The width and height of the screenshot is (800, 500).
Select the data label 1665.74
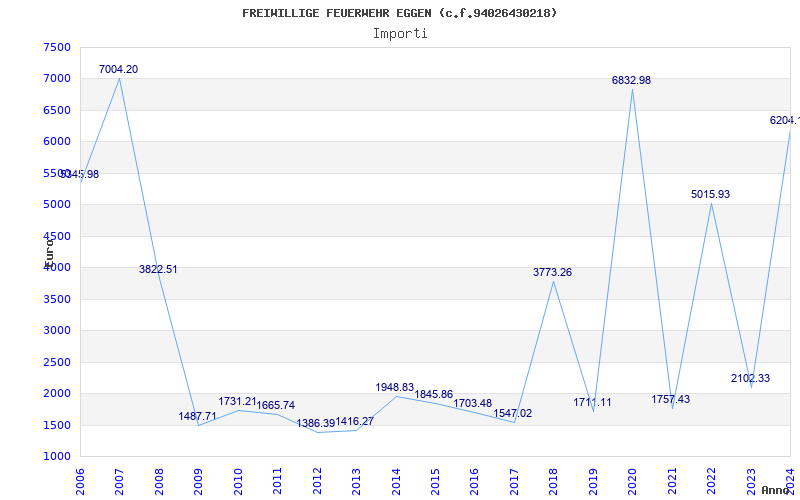(x=276, y=406)
